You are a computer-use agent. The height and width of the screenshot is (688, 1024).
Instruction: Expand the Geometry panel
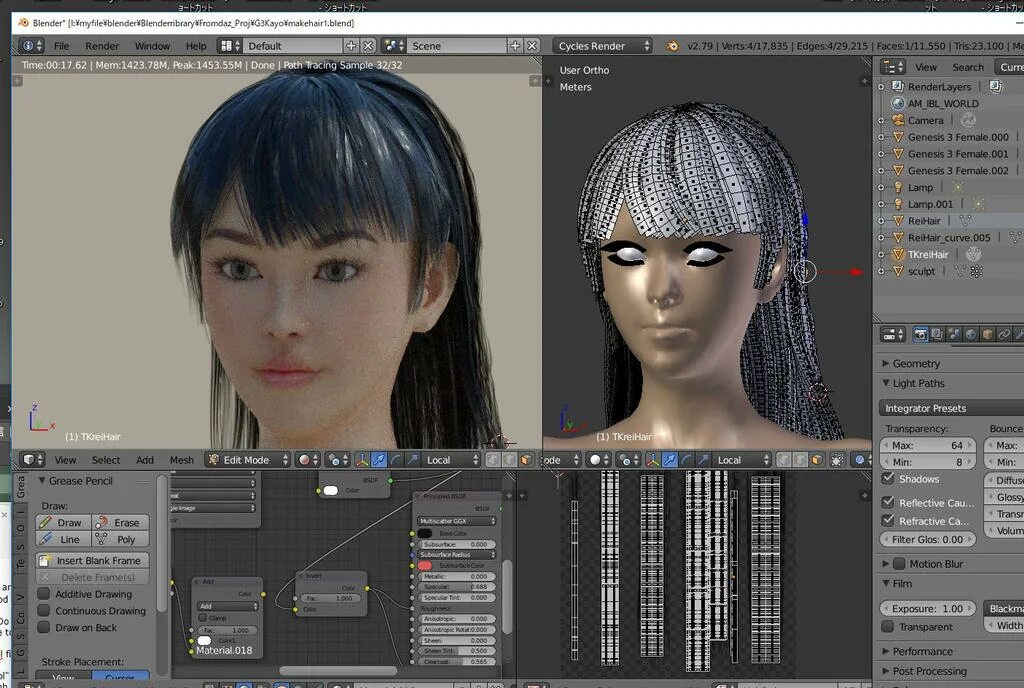pos(886,364)
